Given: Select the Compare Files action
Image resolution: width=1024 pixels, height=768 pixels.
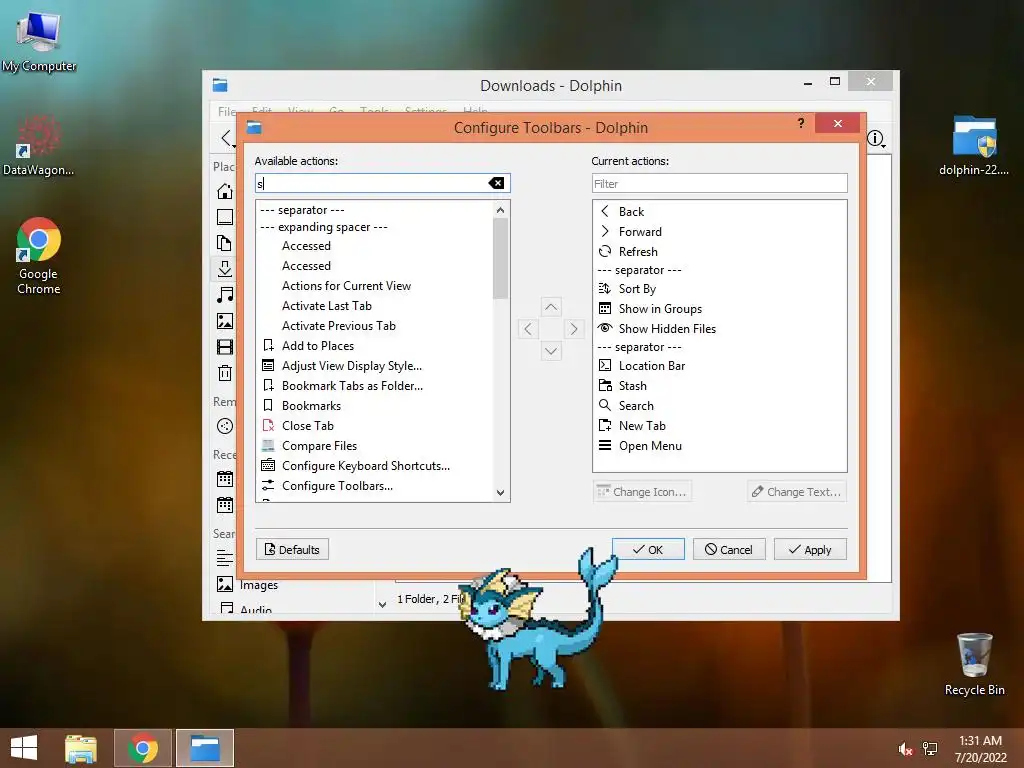Looking at the screenshot, I should click(x=319, y=446).
